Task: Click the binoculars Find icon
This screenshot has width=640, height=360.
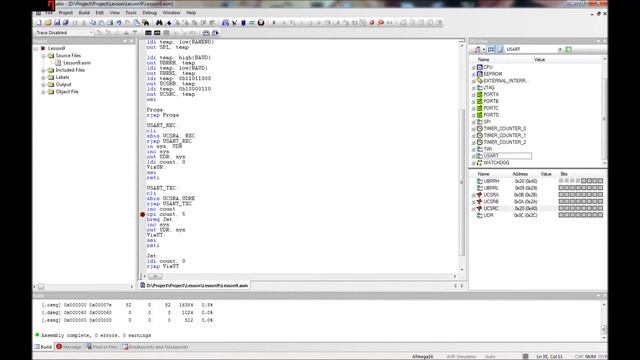Action: point(159,22)
